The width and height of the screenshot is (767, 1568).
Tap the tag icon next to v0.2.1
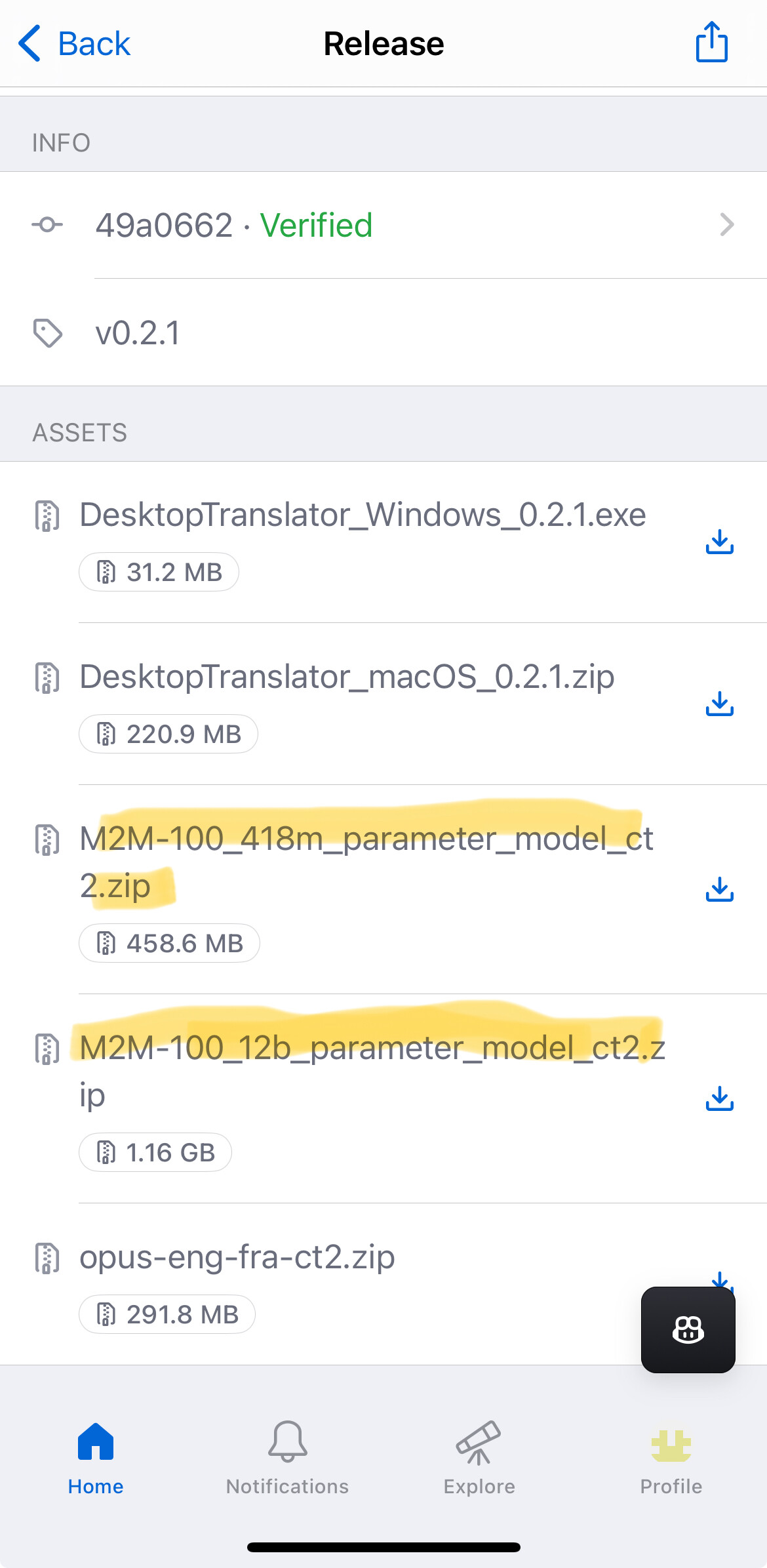[47, 333]
